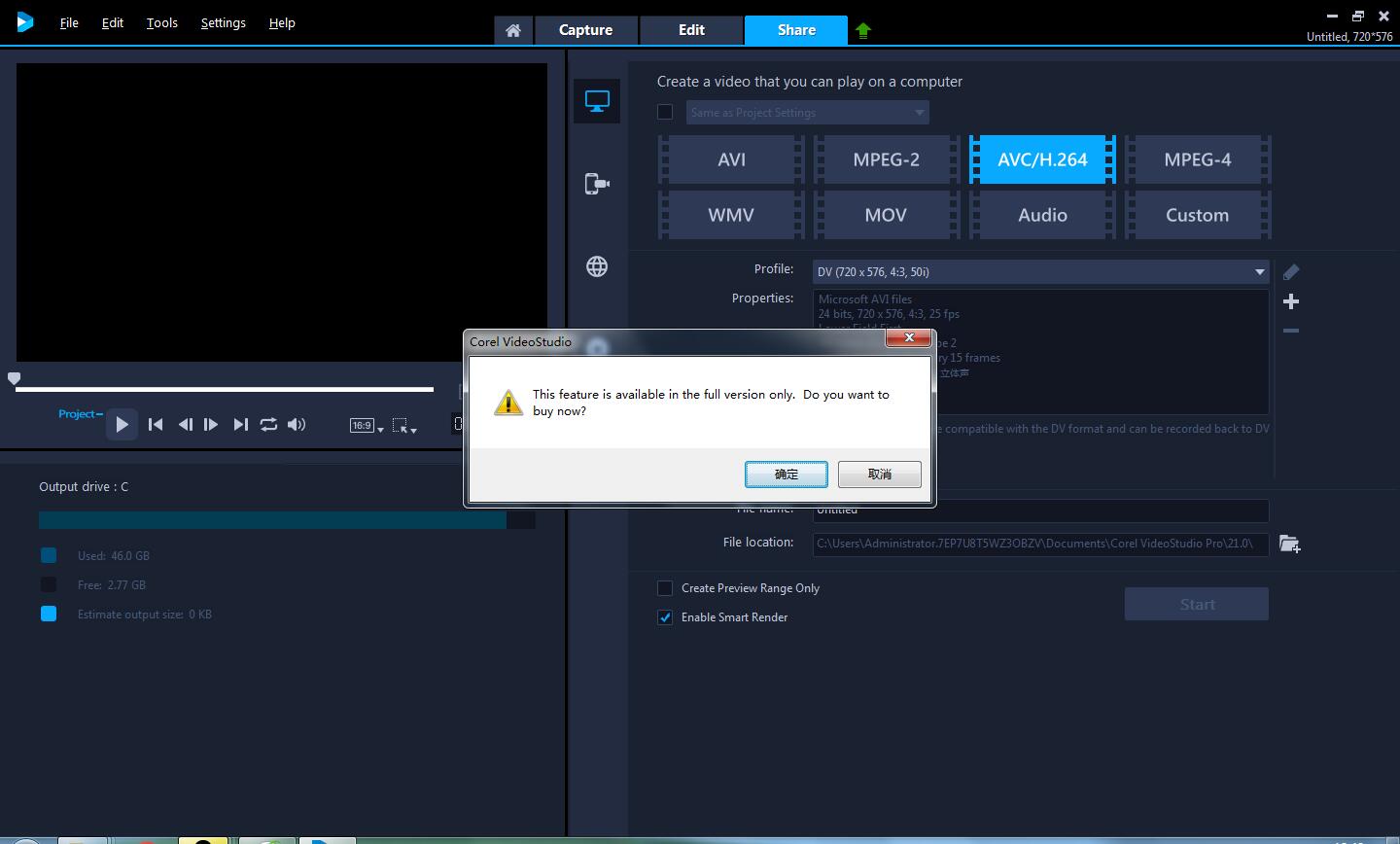
Task: Choose the MPEG-2 output format
Action: (887, 159)
